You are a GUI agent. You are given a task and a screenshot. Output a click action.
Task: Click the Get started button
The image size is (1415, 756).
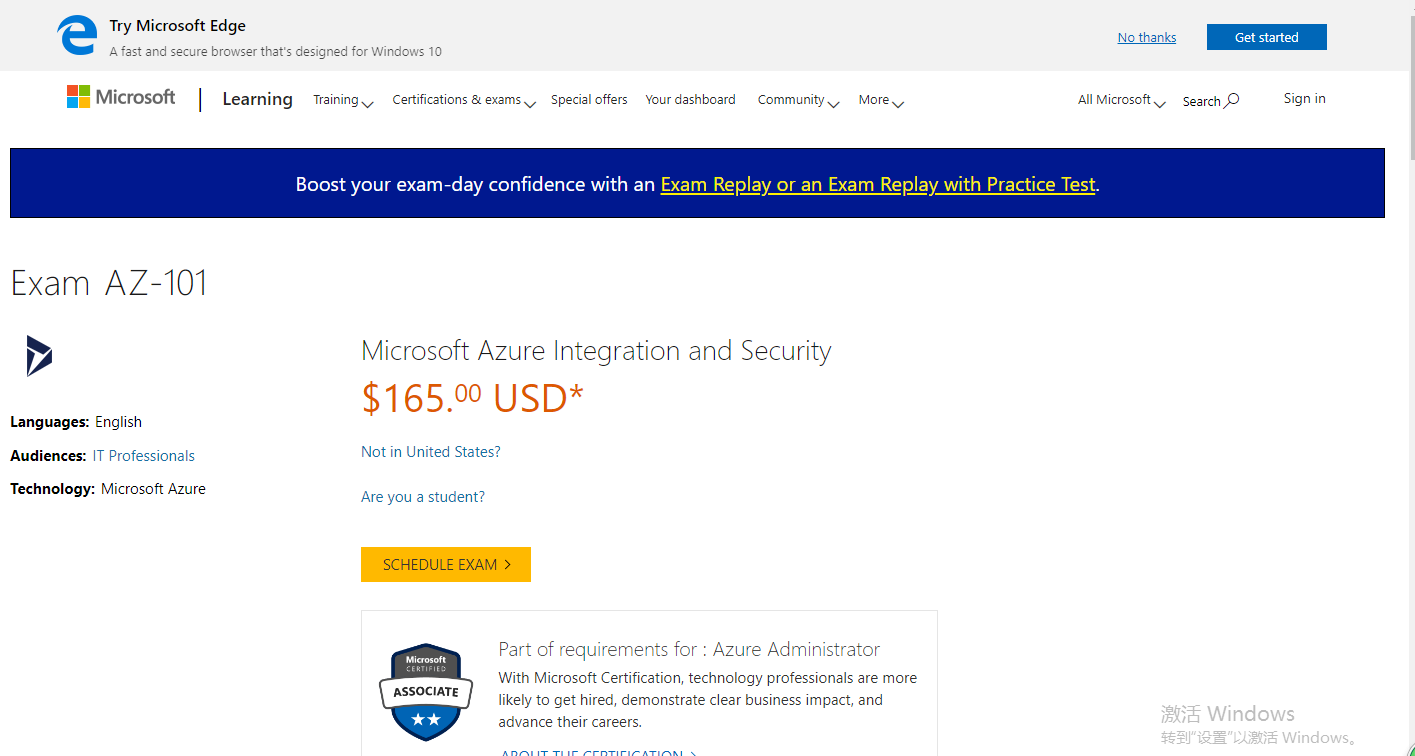1266,37
